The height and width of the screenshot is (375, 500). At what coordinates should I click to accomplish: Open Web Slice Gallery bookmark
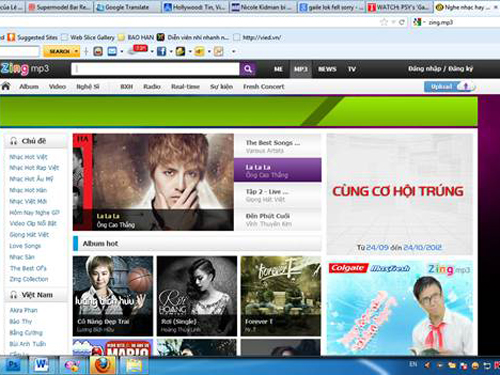pos(88,37)
